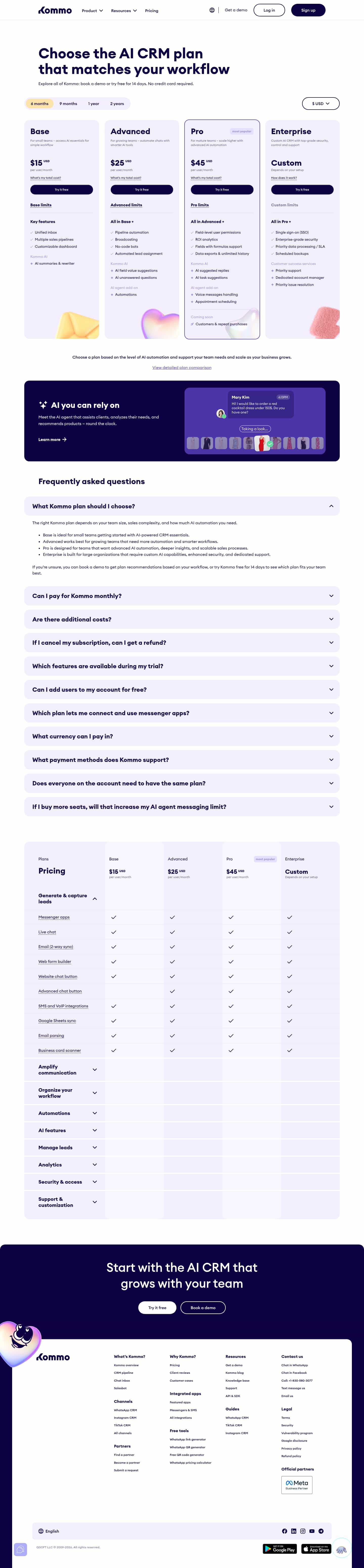The width and height of the screenshot is (364, 1568).
Task: Open the View detailed plan comparison link
Action: [182, 368]
